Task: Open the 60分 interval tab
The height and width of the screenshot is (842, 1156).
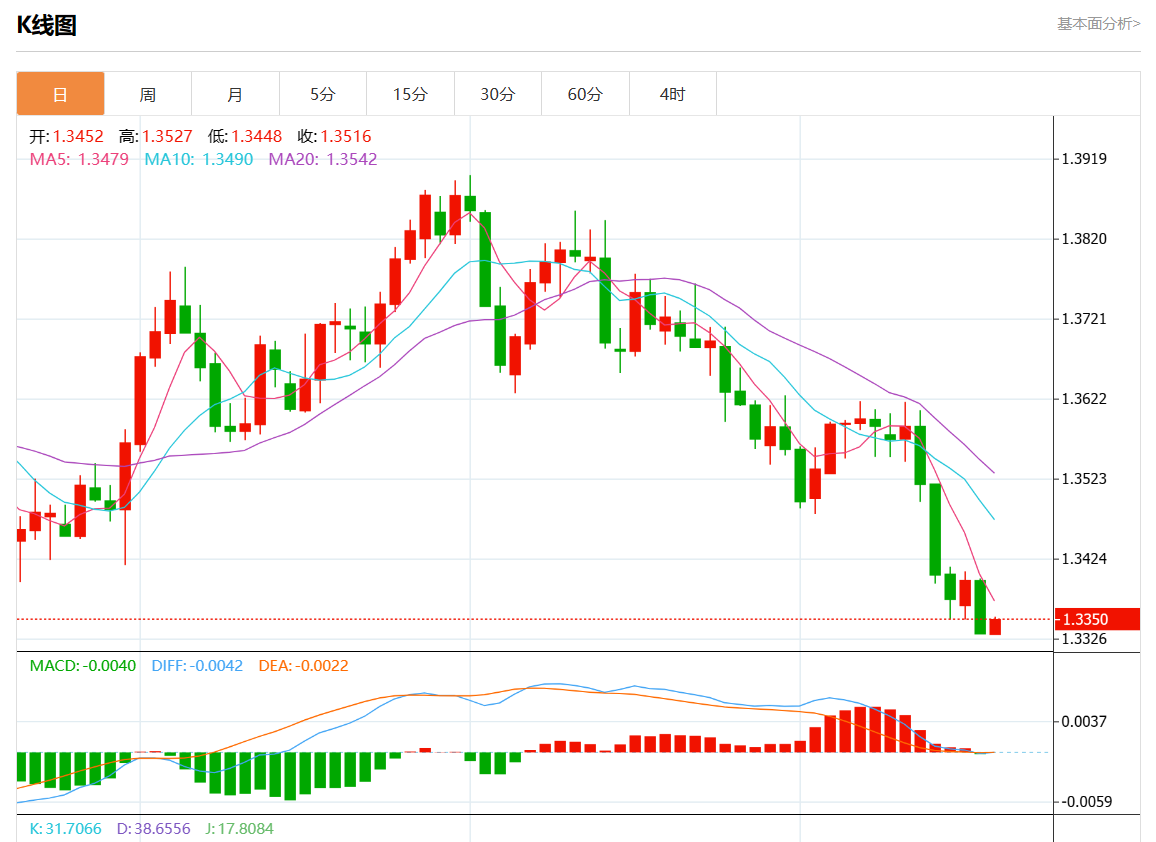Action: click(585, 94)
